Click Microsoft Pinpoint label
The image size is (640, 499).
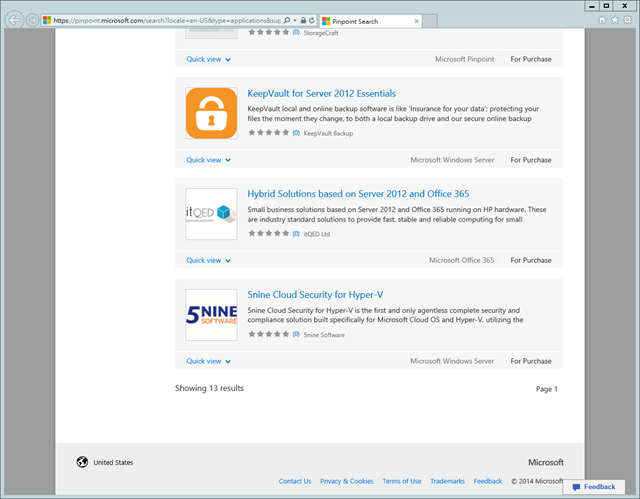point(464,59)
